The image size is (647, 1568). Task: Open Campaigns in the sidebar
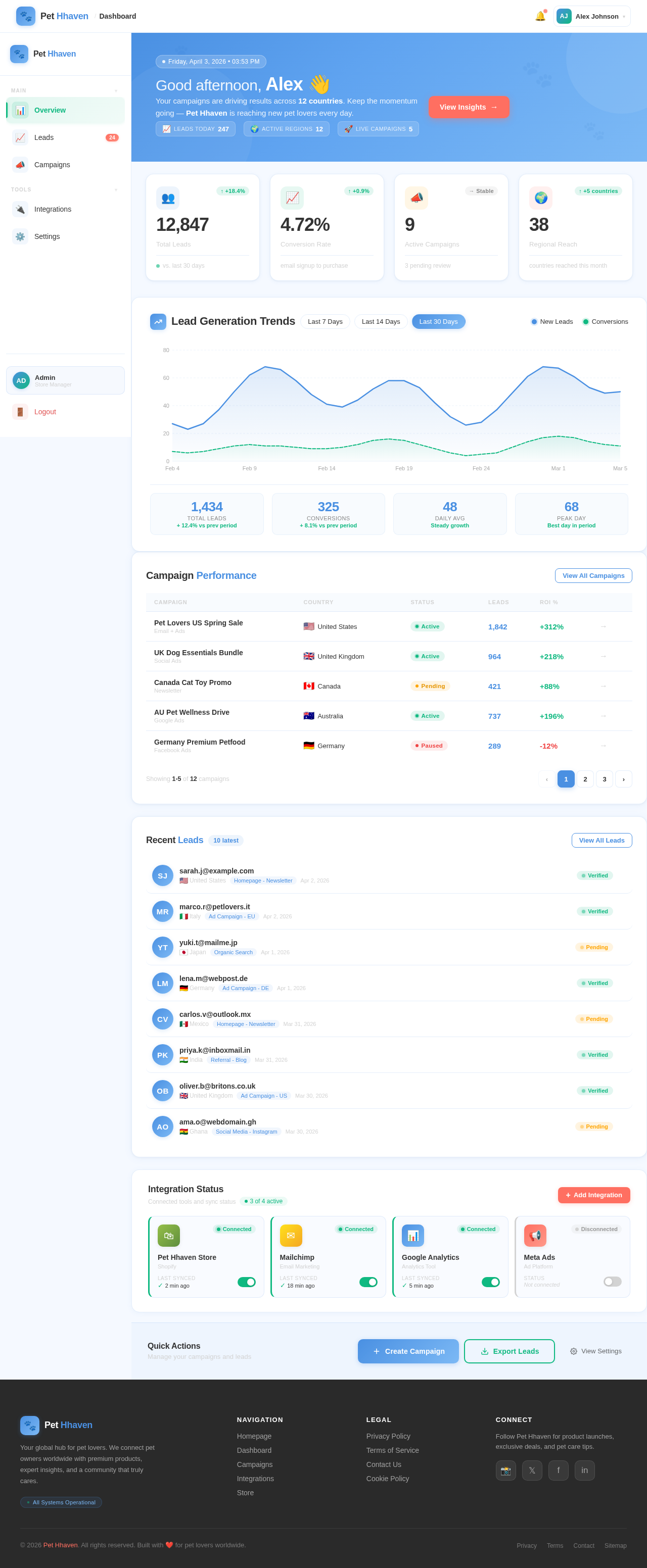[65, 165]
